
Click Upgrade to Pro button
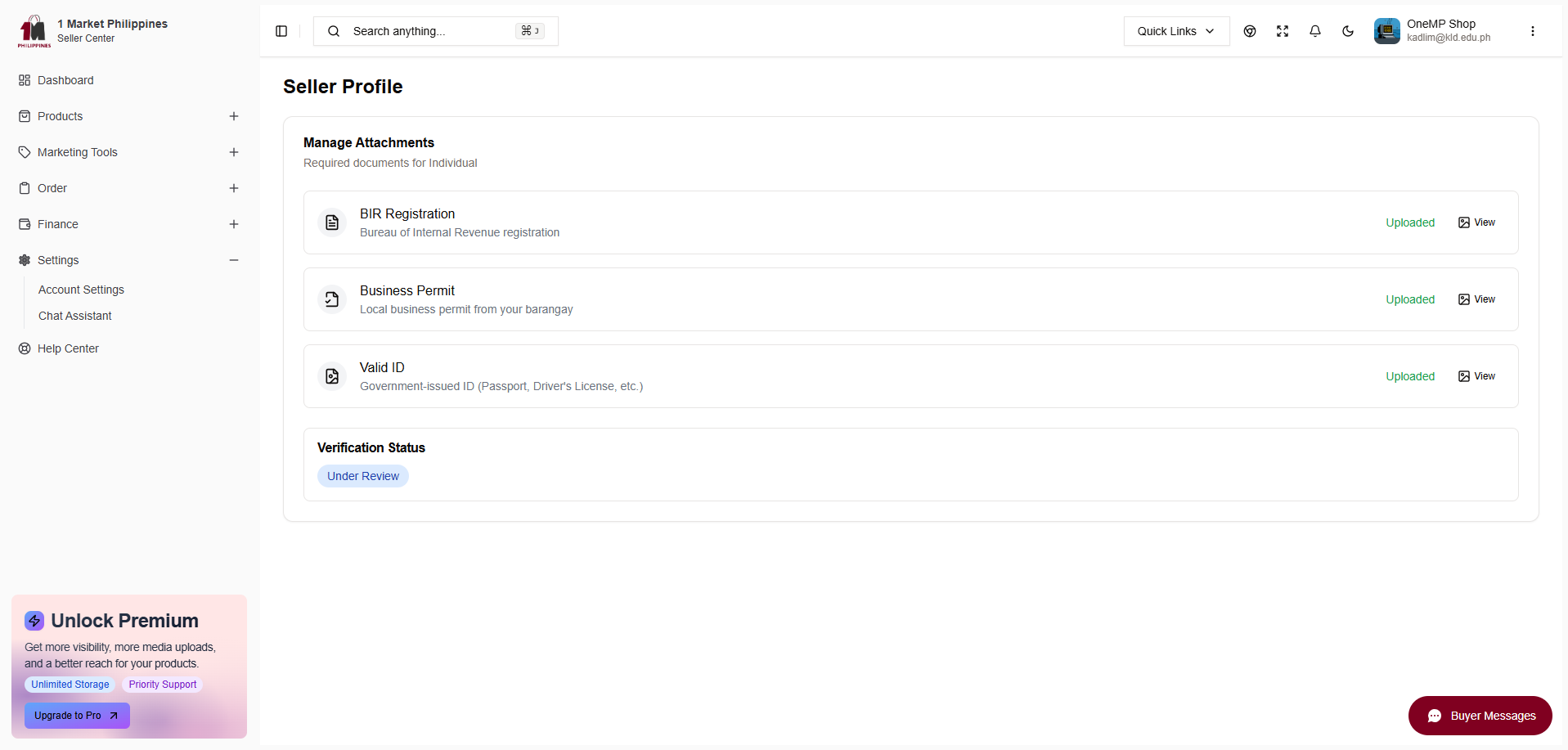tap(77, 716)
